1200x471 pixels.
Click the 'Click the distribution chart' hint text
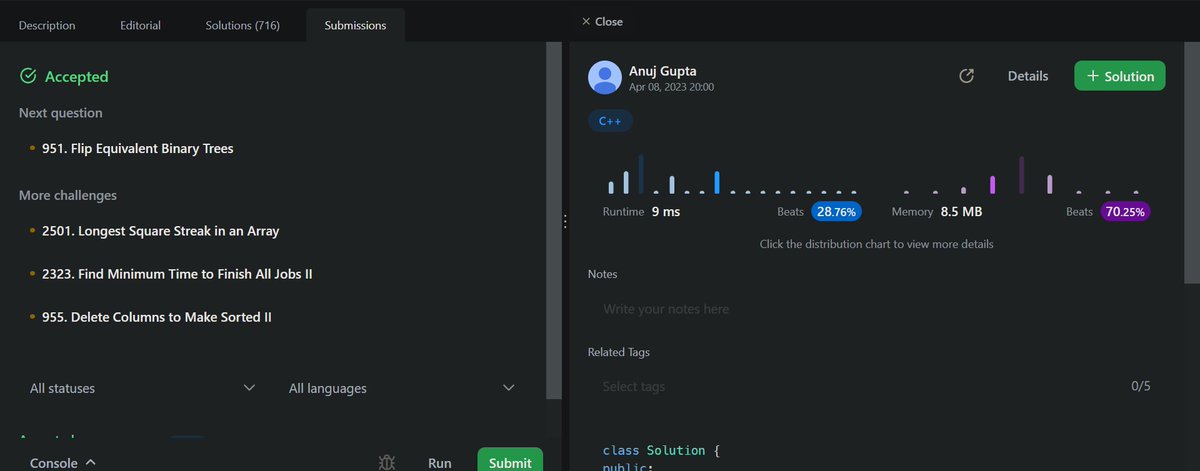click(x=876, y=244)
